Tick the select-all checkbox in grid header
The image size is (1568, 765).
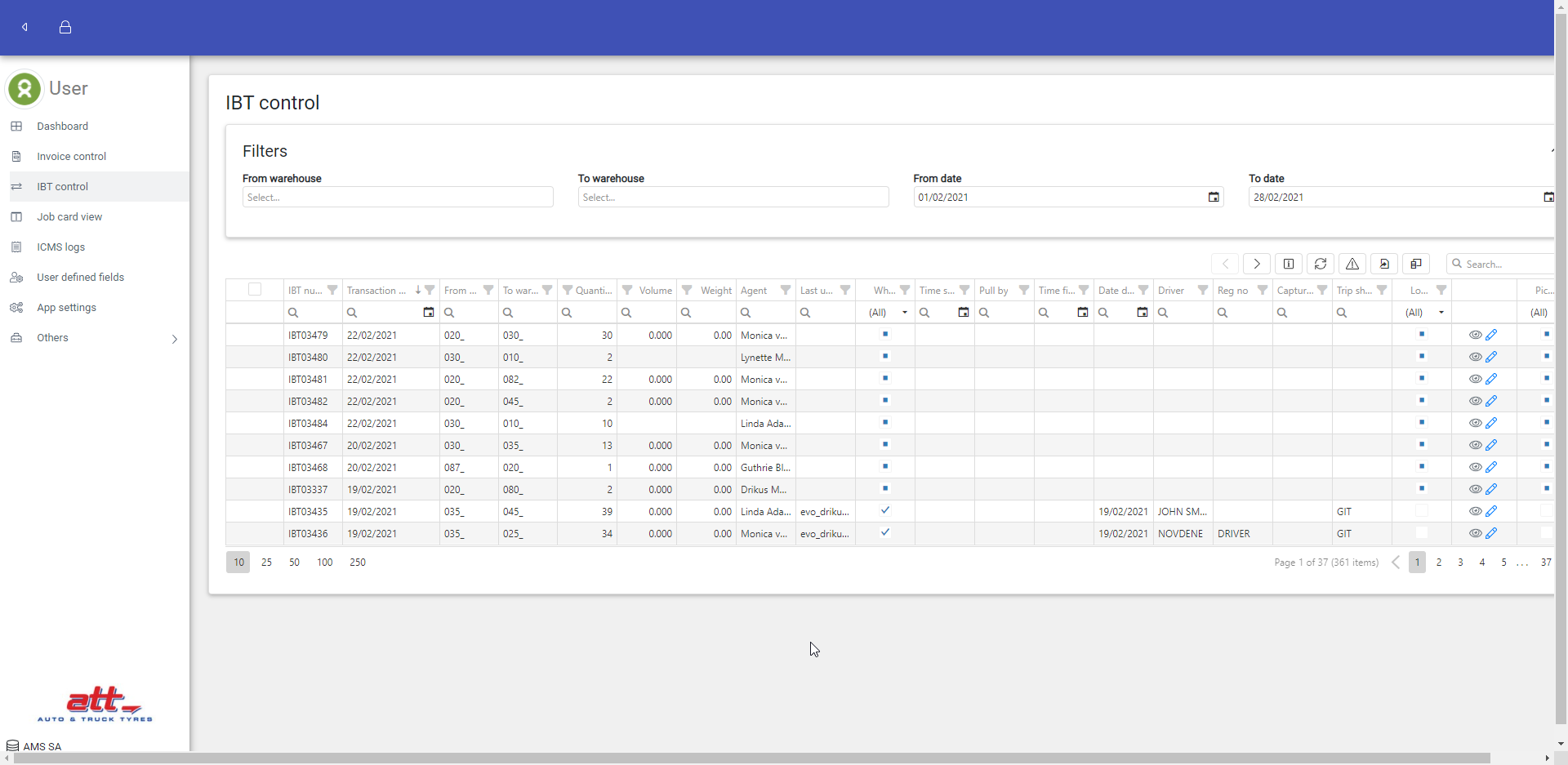point(255,289)
